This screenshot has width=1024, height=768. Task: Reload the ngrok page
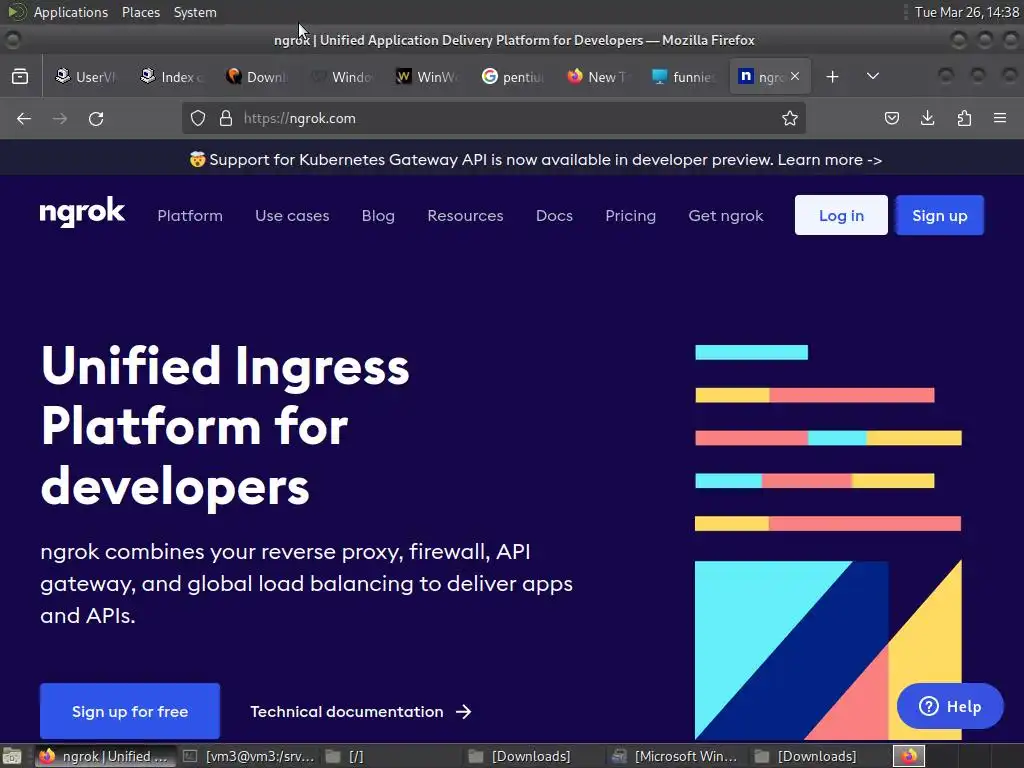click(96, 118)
